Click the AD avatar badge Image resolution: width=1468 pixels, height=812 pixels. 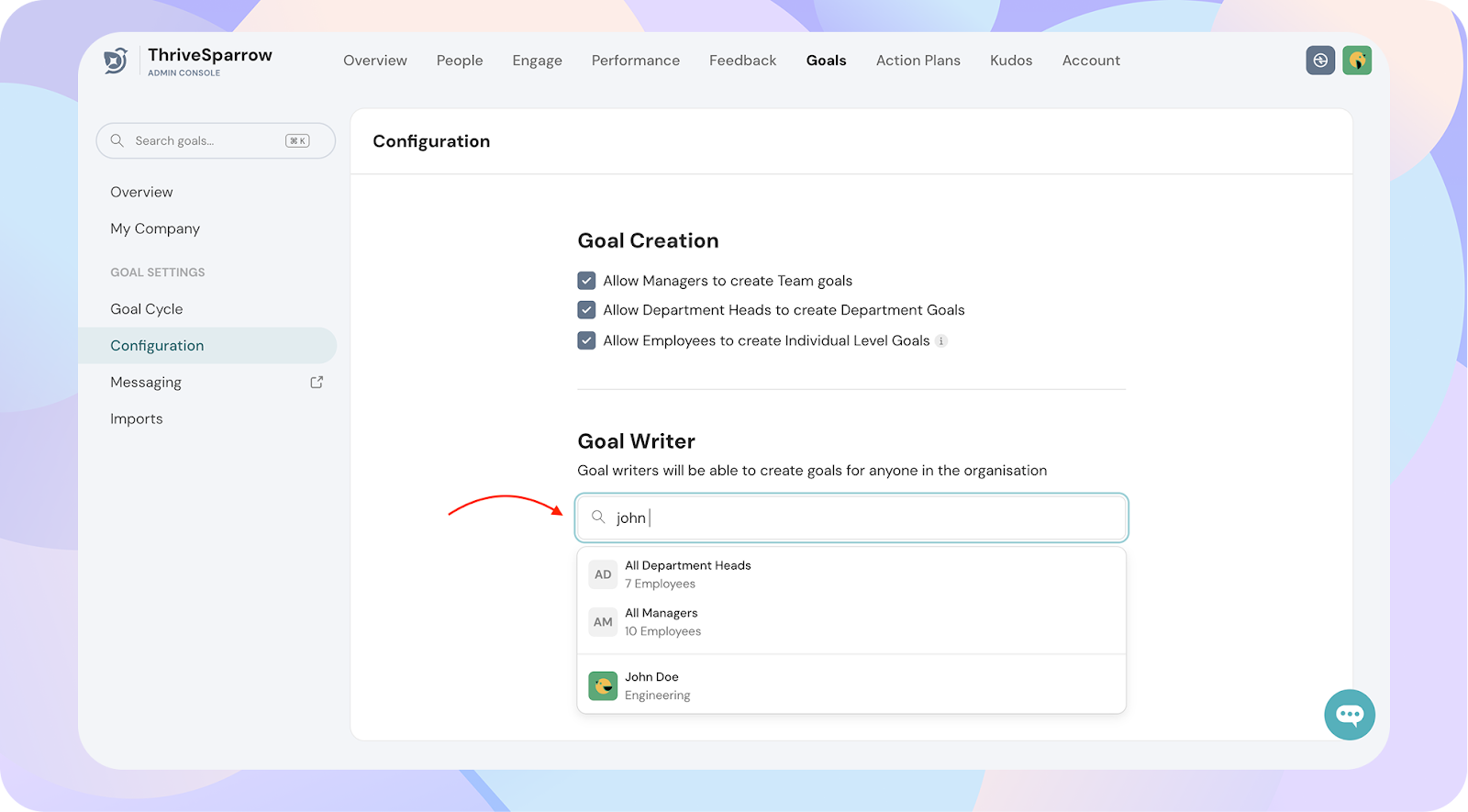603,574
